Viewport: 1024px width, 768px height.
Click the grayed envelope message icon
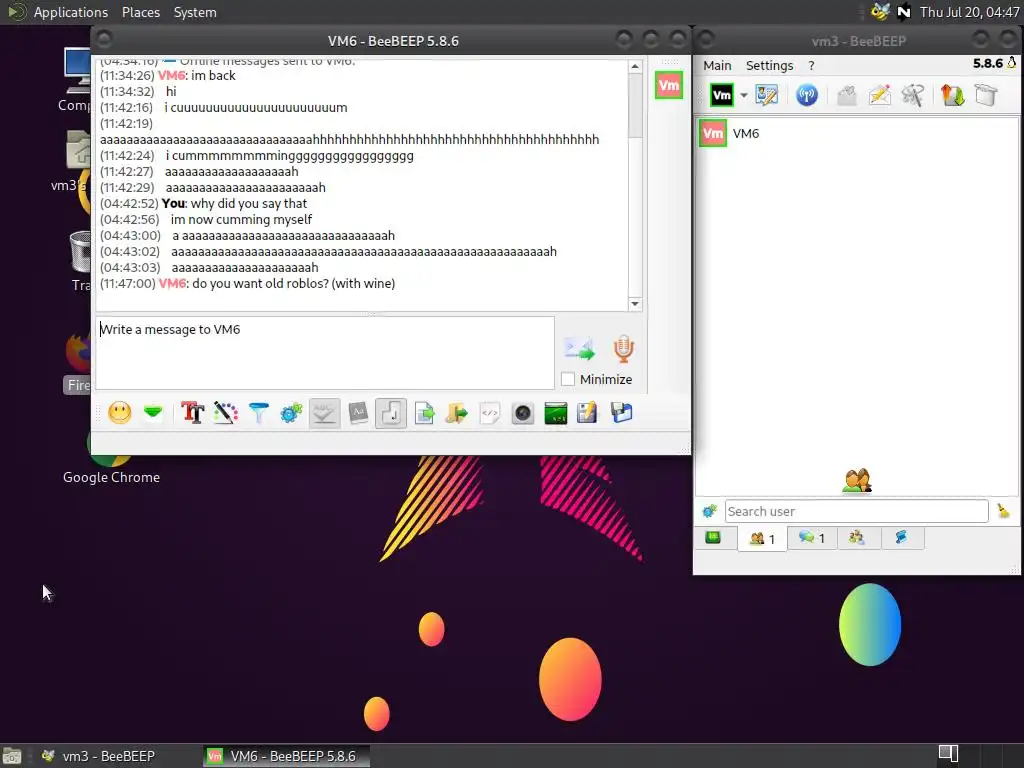pyautogui.click(x=847, y=95)
